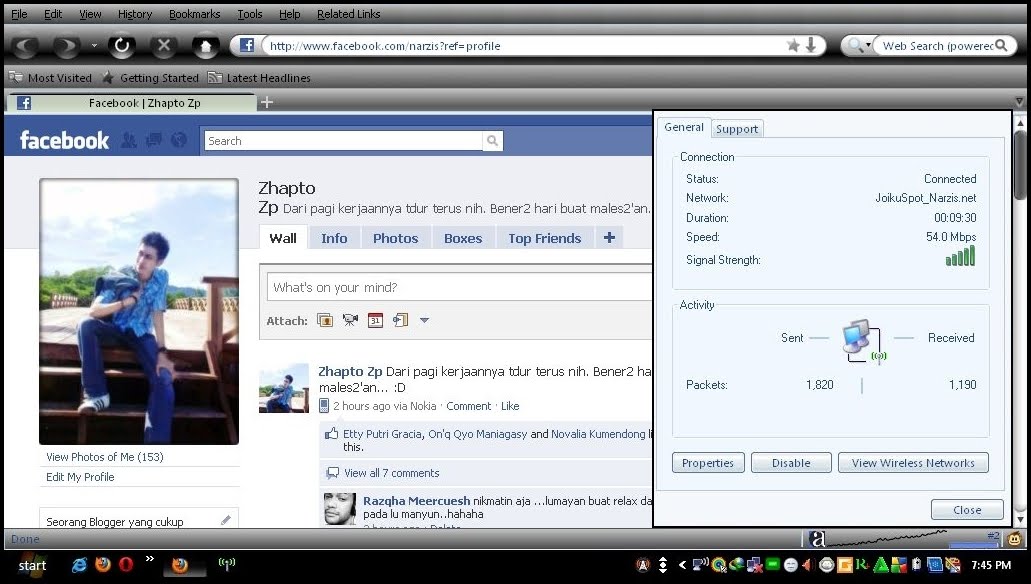This screenshot has height=584, width=1031.
Task: Click the What's on your mind box
Action: [x=459, y=287]
